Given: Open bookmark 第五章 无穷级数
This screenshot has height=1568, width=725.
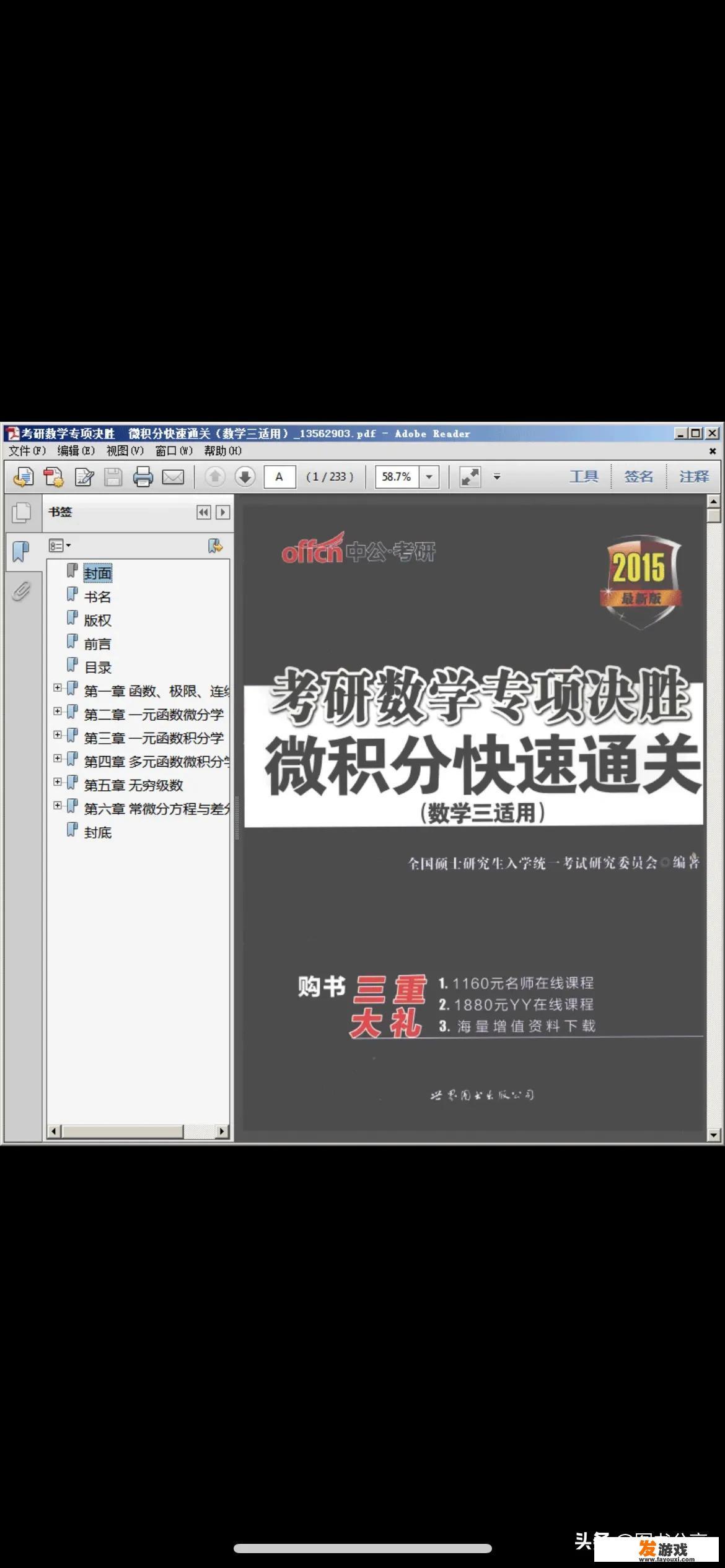Looking at the screenshot, I should pyautogui.click(x=134, y=785).
